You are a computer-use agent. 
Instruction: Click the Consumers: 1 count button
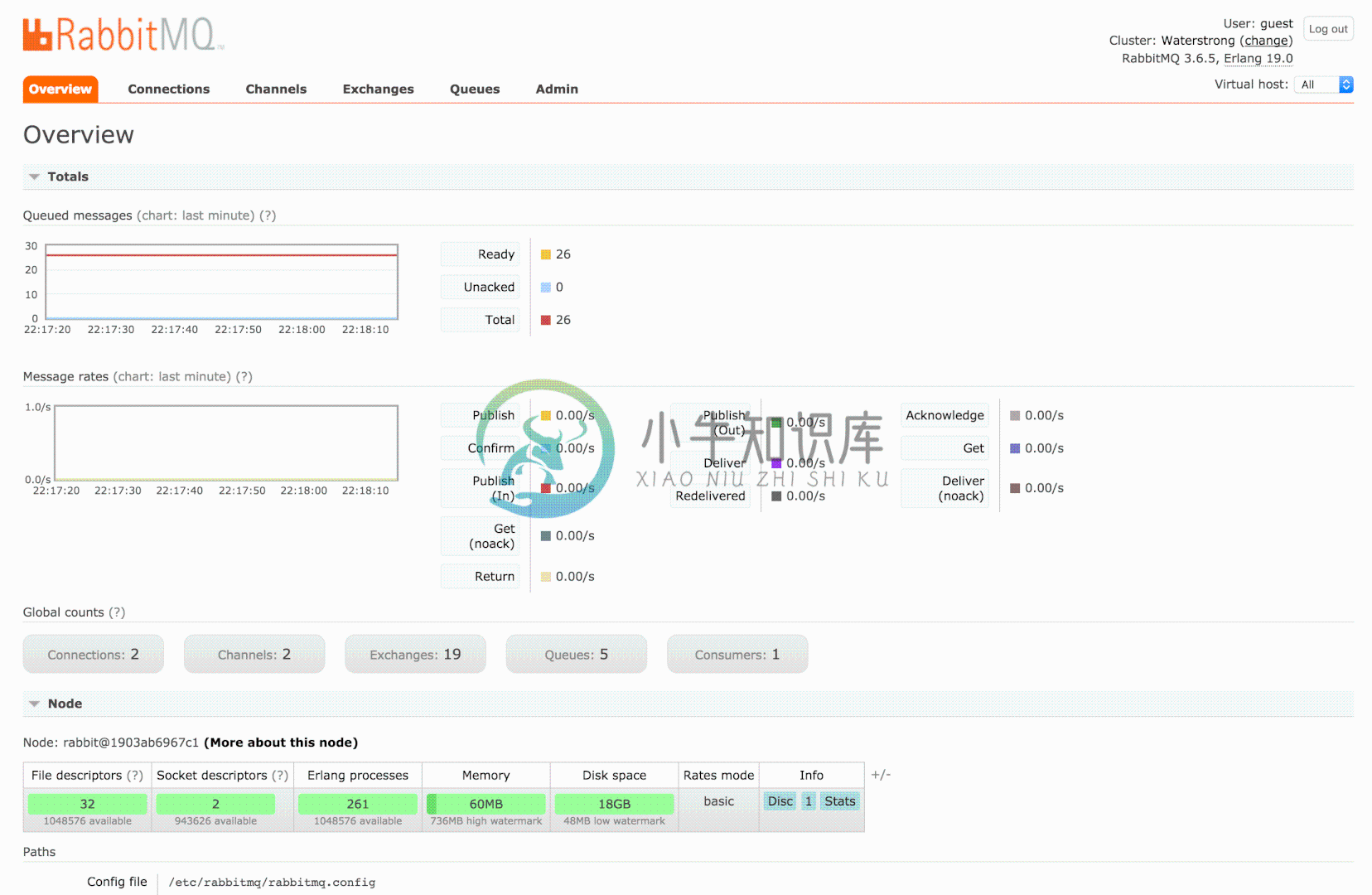[x=737, y=655]
